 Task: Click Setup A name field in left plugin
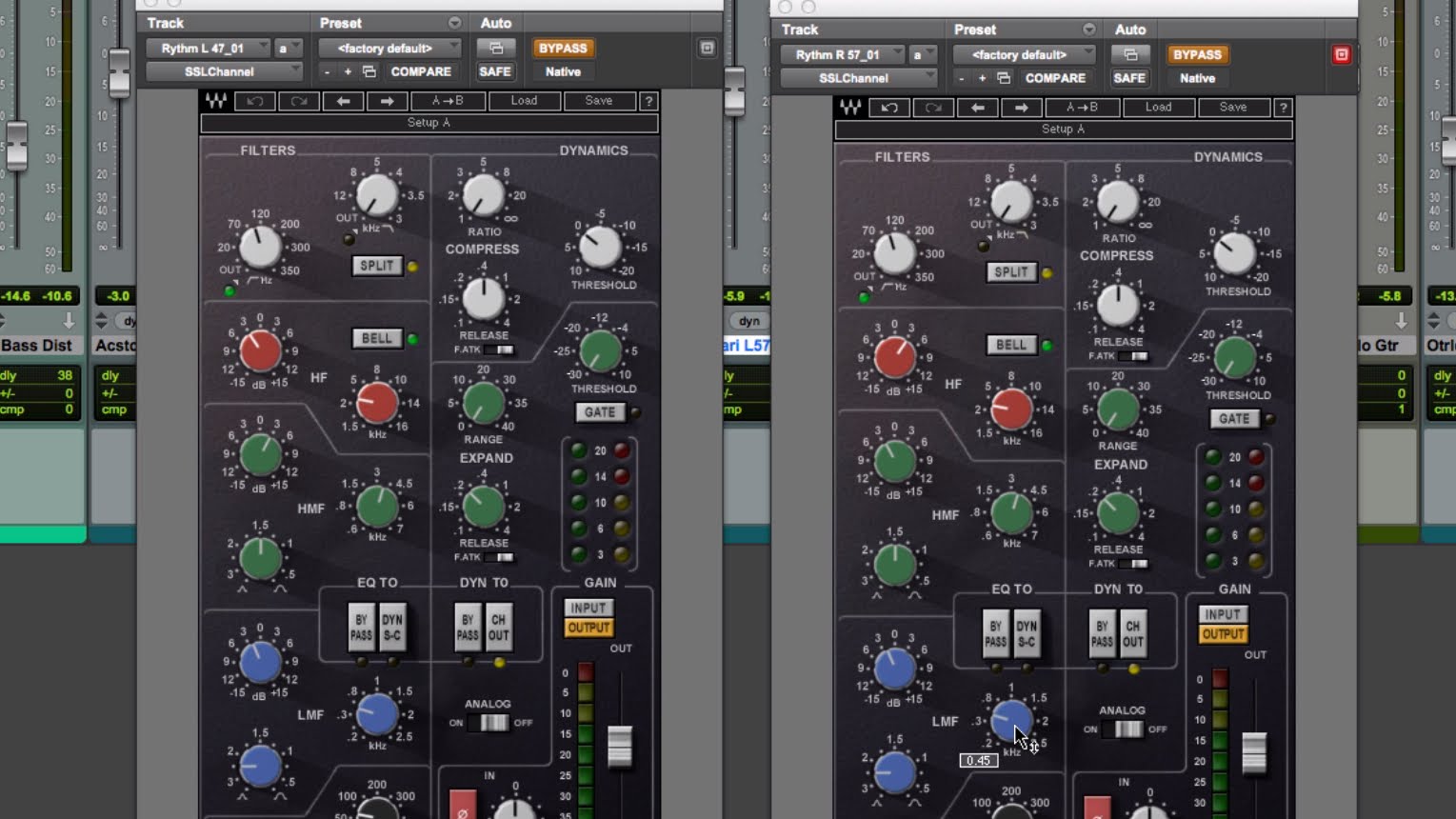429,123
